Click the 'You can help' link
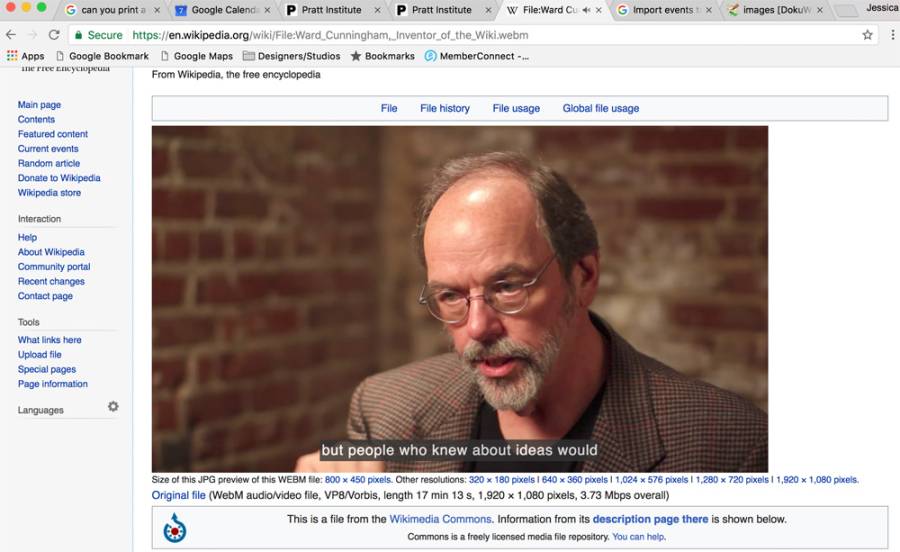This screenshot has width=900, height=552. [x=638, y=537]
